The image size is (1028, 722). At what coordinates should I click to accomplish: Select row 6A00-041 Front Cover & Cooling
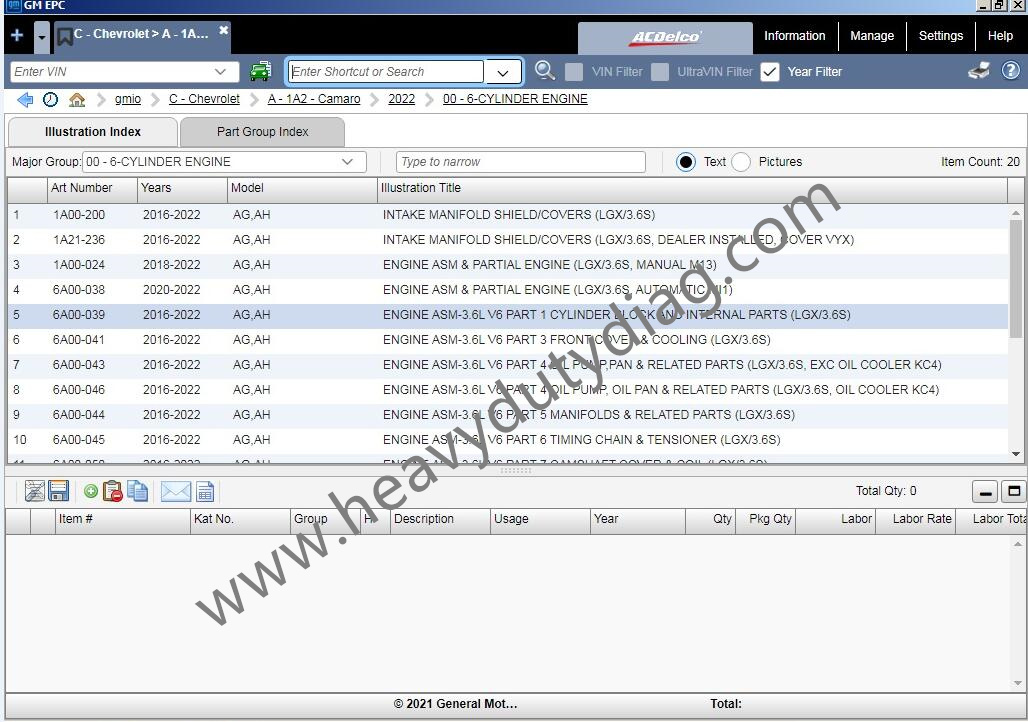508,340
